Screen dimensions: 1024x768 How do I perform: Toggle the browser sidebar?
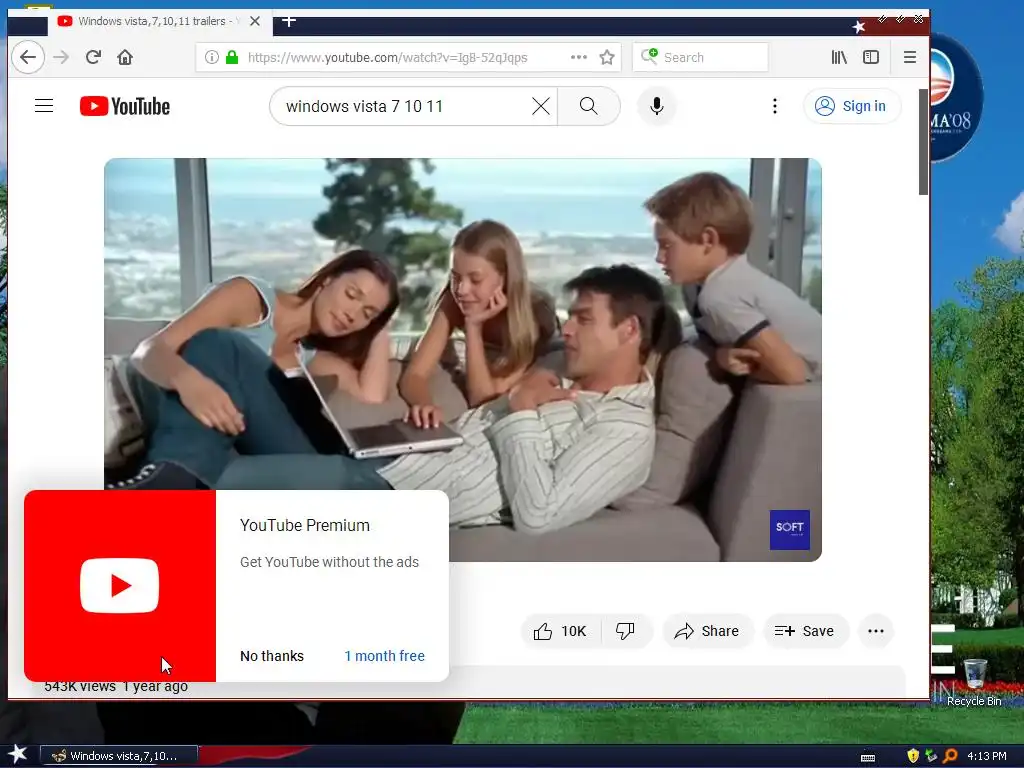[871, 57]
